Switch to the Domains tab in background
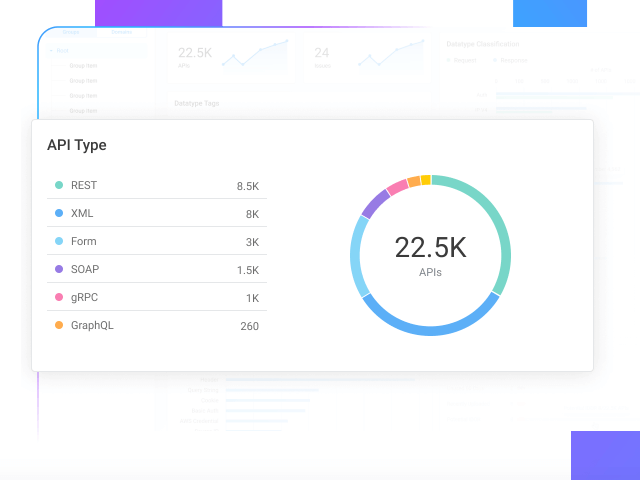Viewport: 640px width, 480px height. (x=121, y=32)
